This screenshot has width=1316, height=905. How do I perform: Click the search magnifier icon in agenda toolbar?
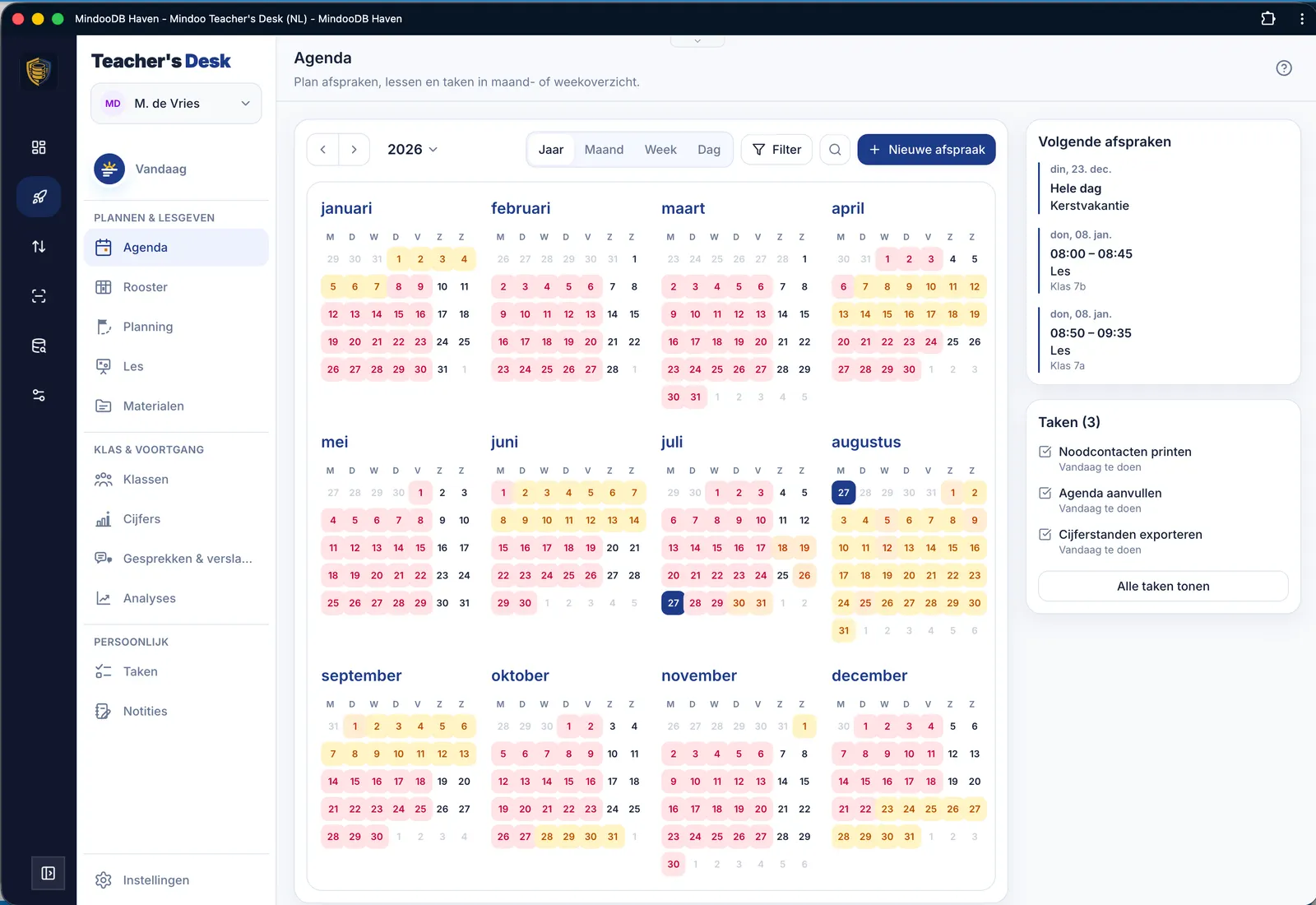(835, 150)
